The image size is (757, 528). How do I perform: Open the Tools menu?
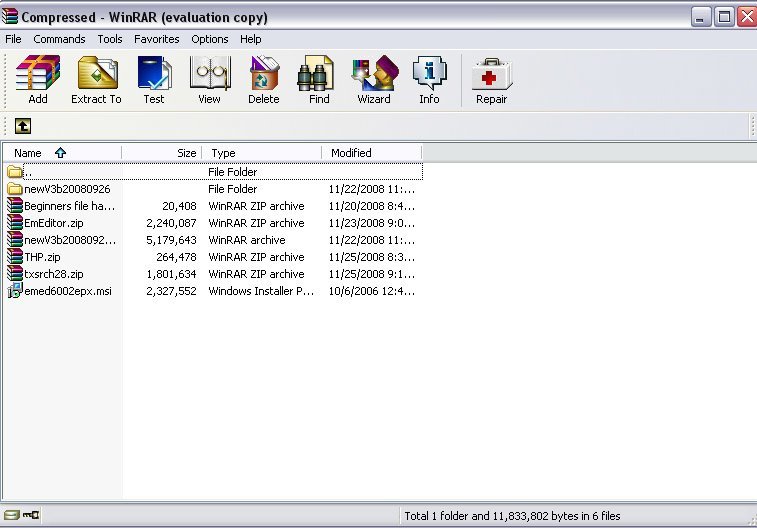(110, 39)
